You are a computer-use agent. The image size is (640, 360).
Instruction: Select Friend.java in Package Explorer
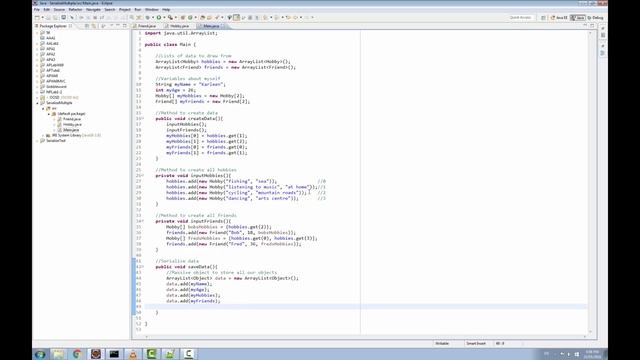pos(72,119)
